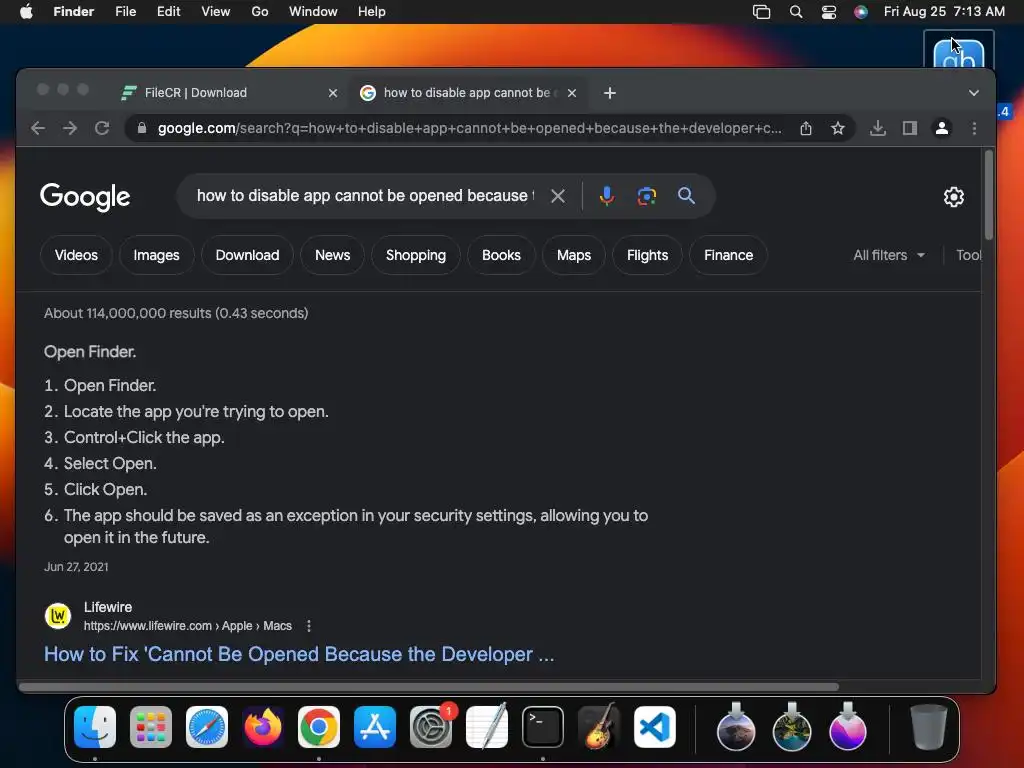Launch Siri from menu bar
Viewport: 1024px width, 768px height.
tap(861, 12)
